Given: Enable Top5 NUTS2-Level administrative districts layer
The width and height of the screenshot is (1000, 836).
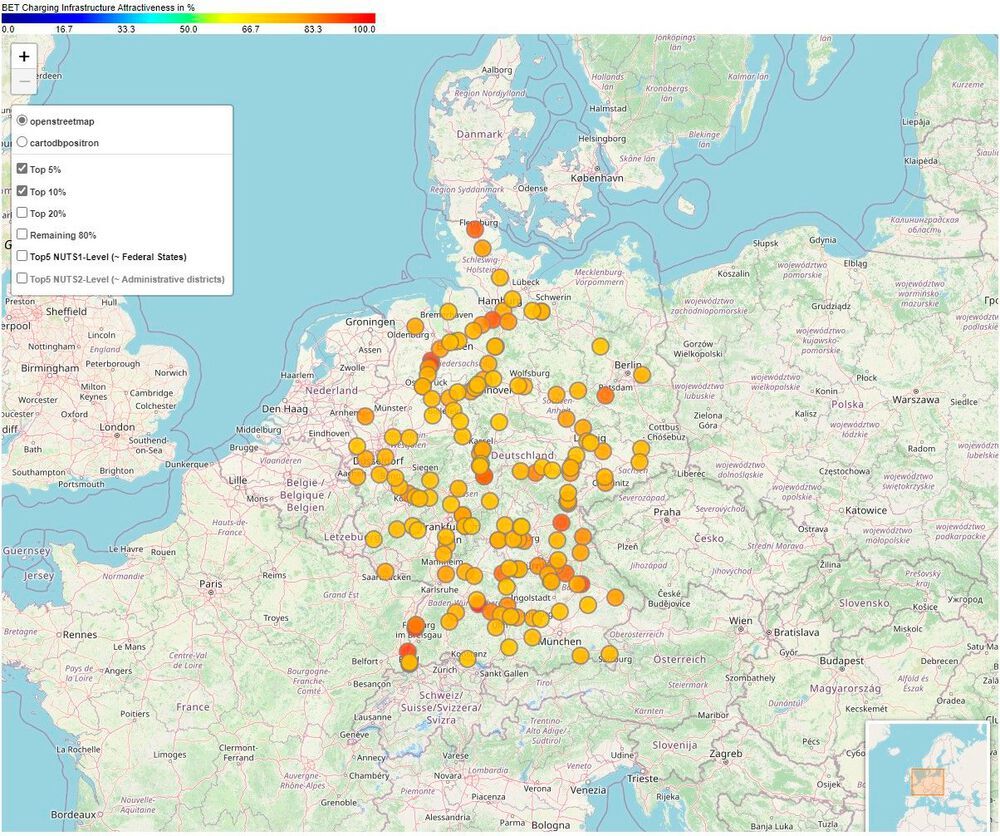Looking at the screenshot, I should 22,277.
